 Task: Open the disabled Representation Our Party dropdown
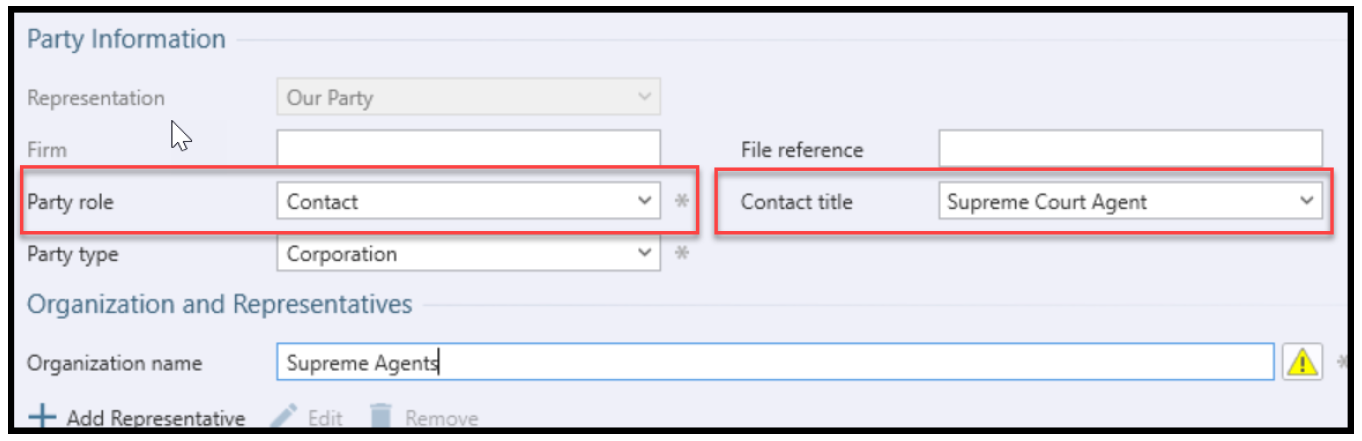pos(468,98)
